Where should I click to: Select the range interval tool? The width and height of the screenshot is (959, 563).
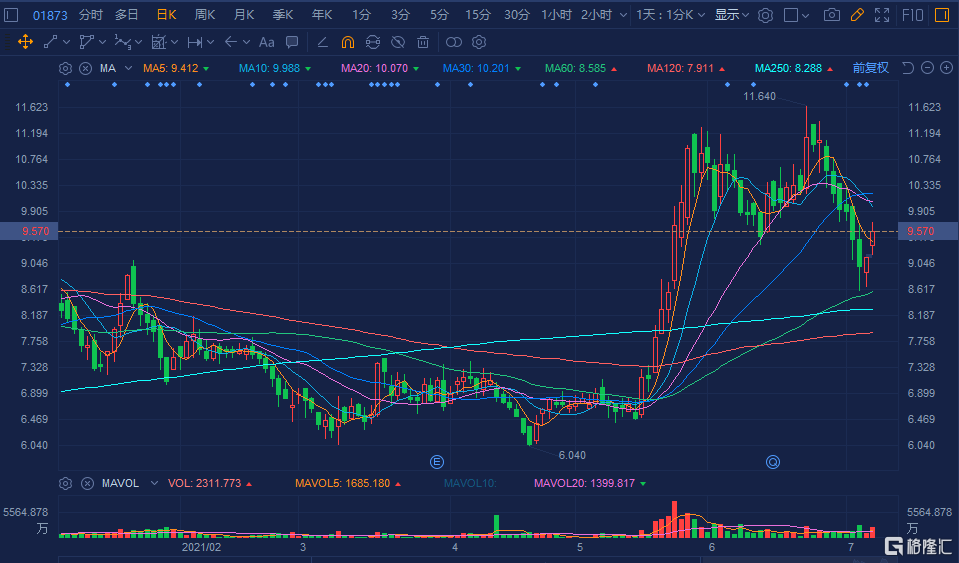click(x=194, y=42)
